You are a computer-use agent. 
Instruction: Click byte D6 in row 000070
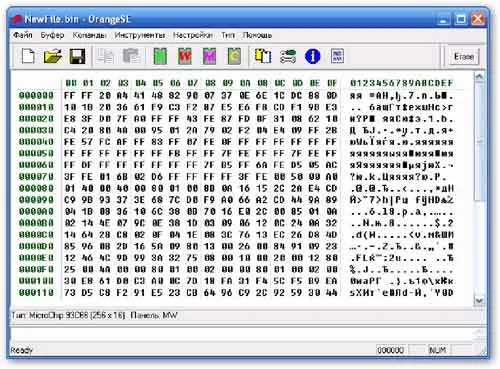coord(157,177)
